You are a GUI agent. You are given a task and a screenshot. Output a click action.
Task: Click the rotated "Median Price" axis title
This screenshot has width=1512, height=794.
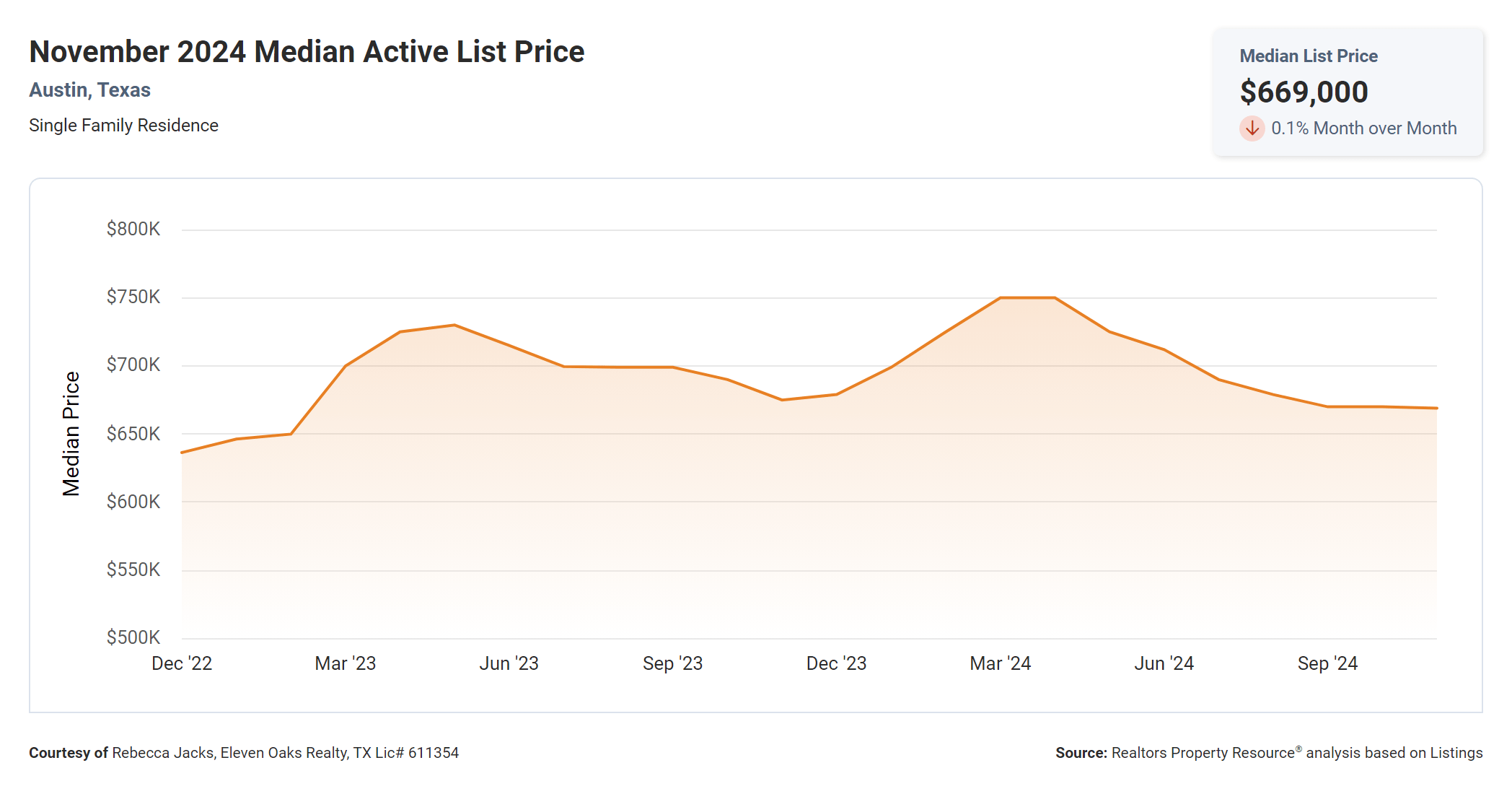click(71, 434)
